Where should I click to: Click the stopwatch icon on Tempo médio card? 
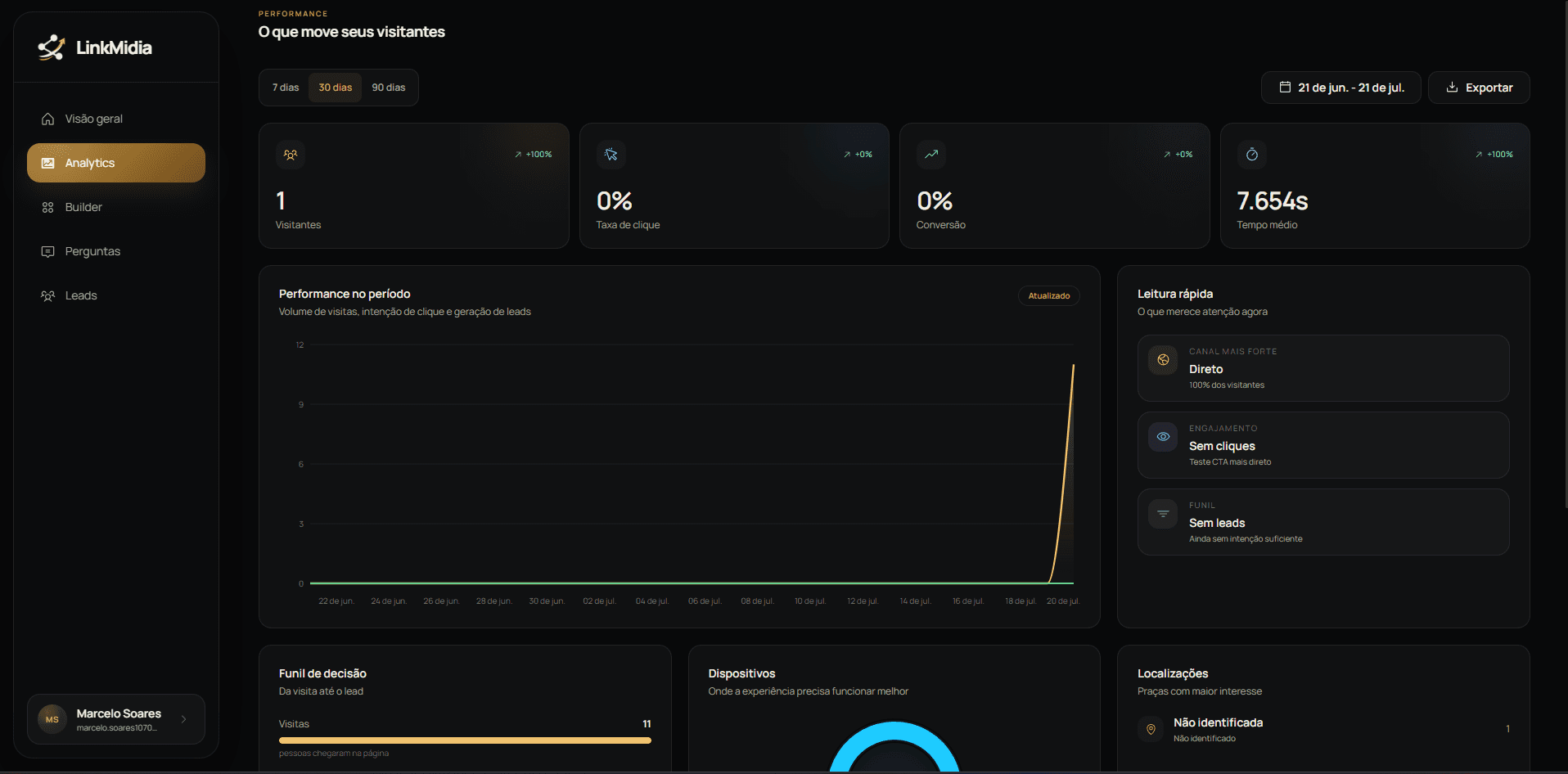[1252, 154]
